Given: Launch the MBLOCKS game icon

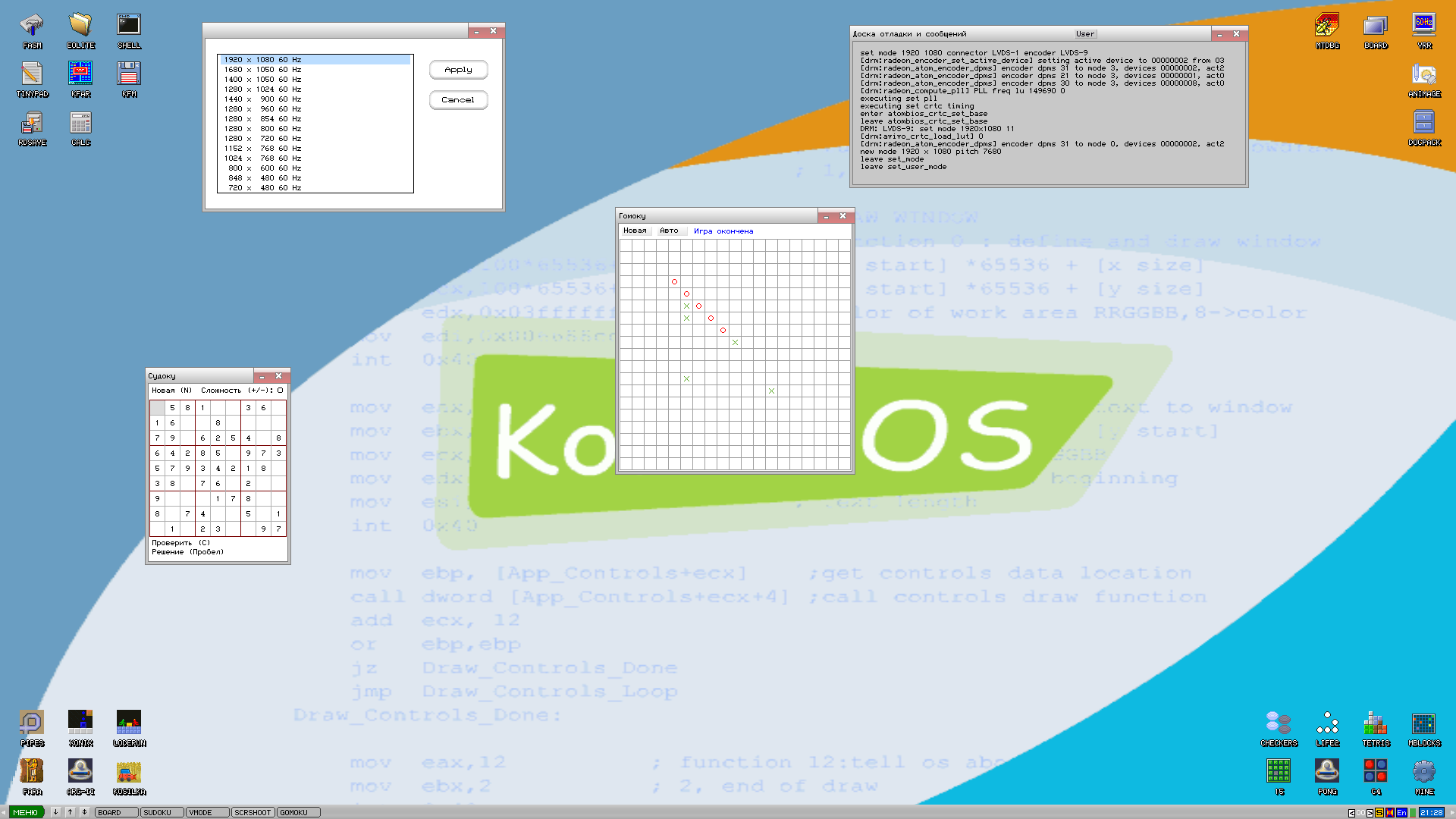Looking at the screenshot, I should tap(1424, 729).
